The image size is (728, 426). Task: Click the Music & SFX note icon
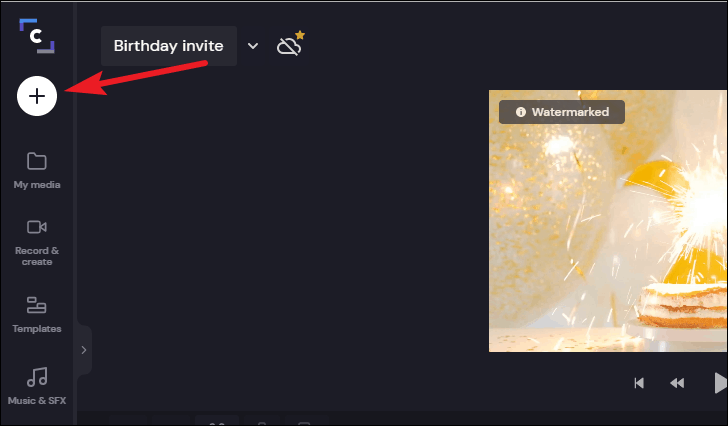point(37,377)
